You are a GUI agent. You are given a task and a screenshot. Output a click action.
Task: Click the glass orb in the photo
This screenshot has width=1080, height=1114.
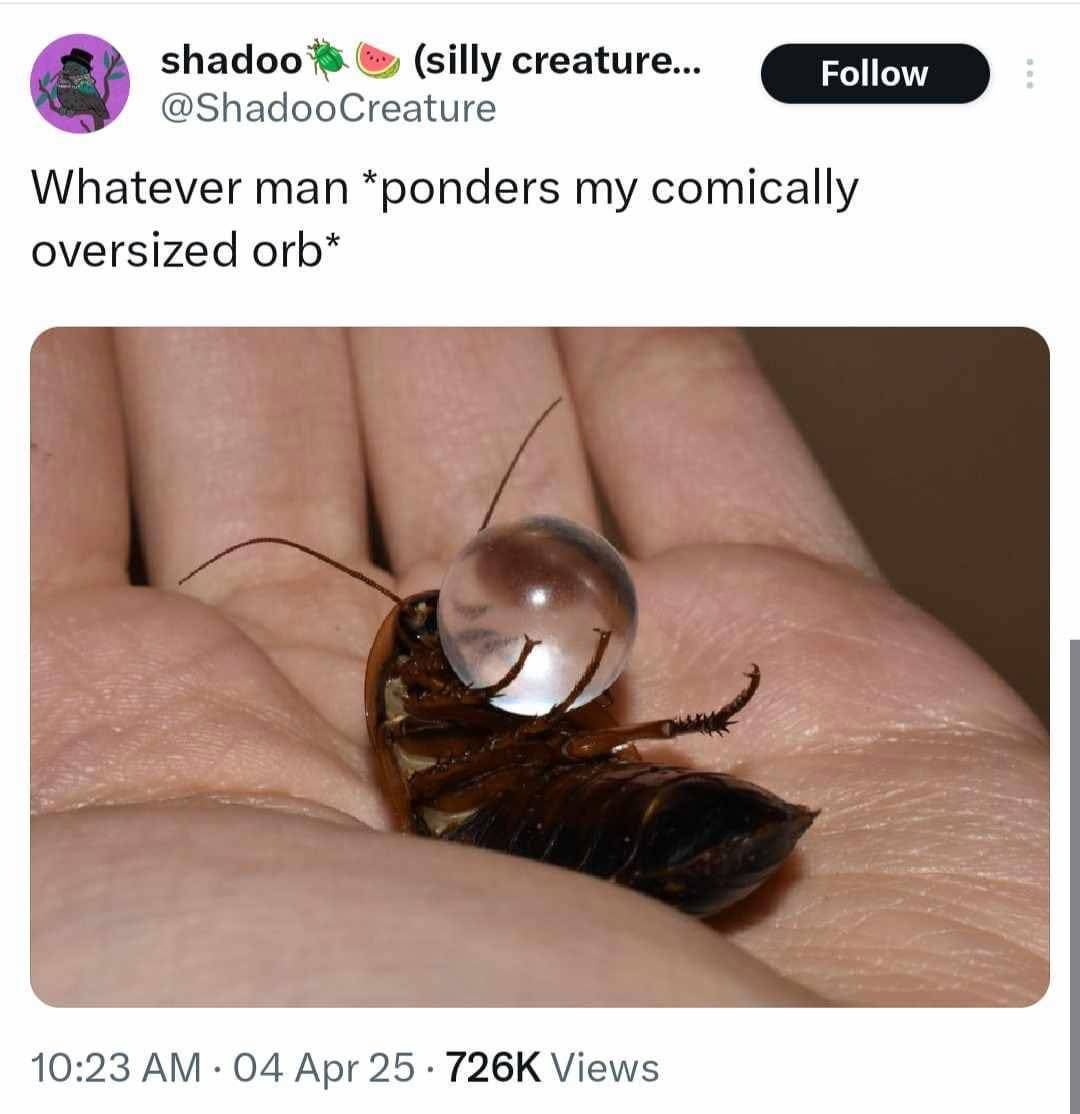pyautogui.click(x=537, y=615)
